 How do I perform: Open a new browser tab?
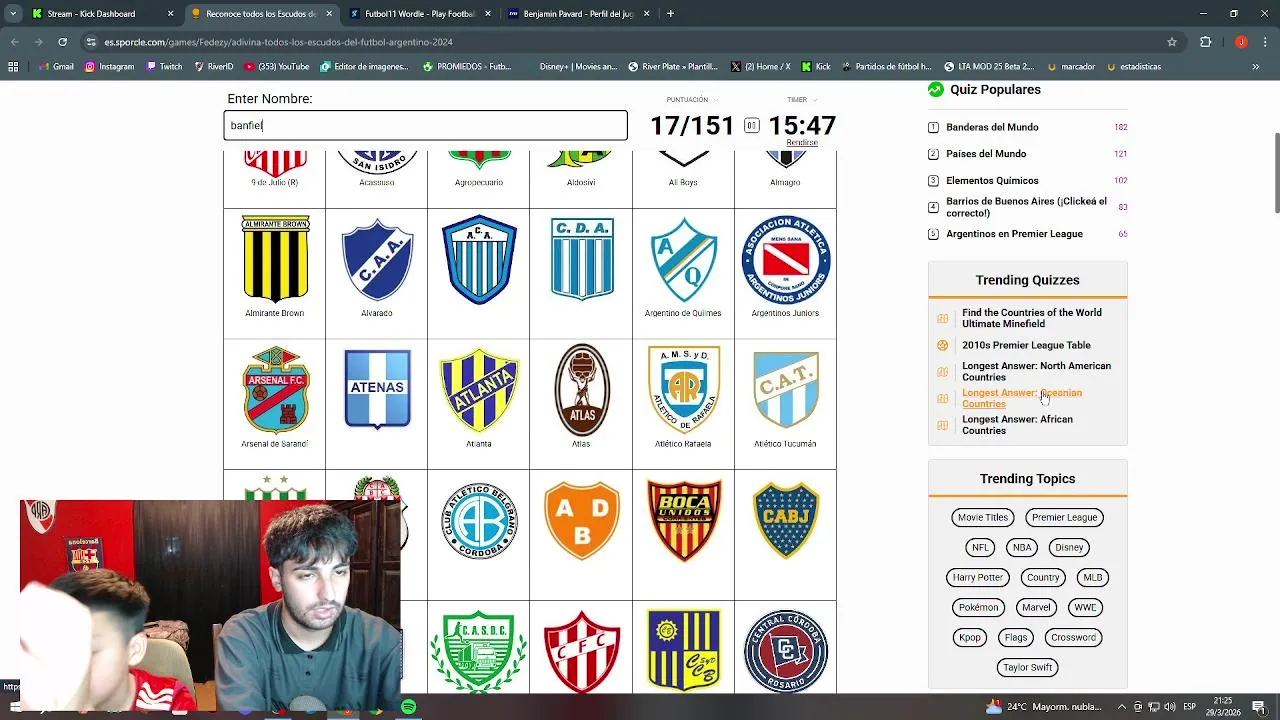coord(670,14)
